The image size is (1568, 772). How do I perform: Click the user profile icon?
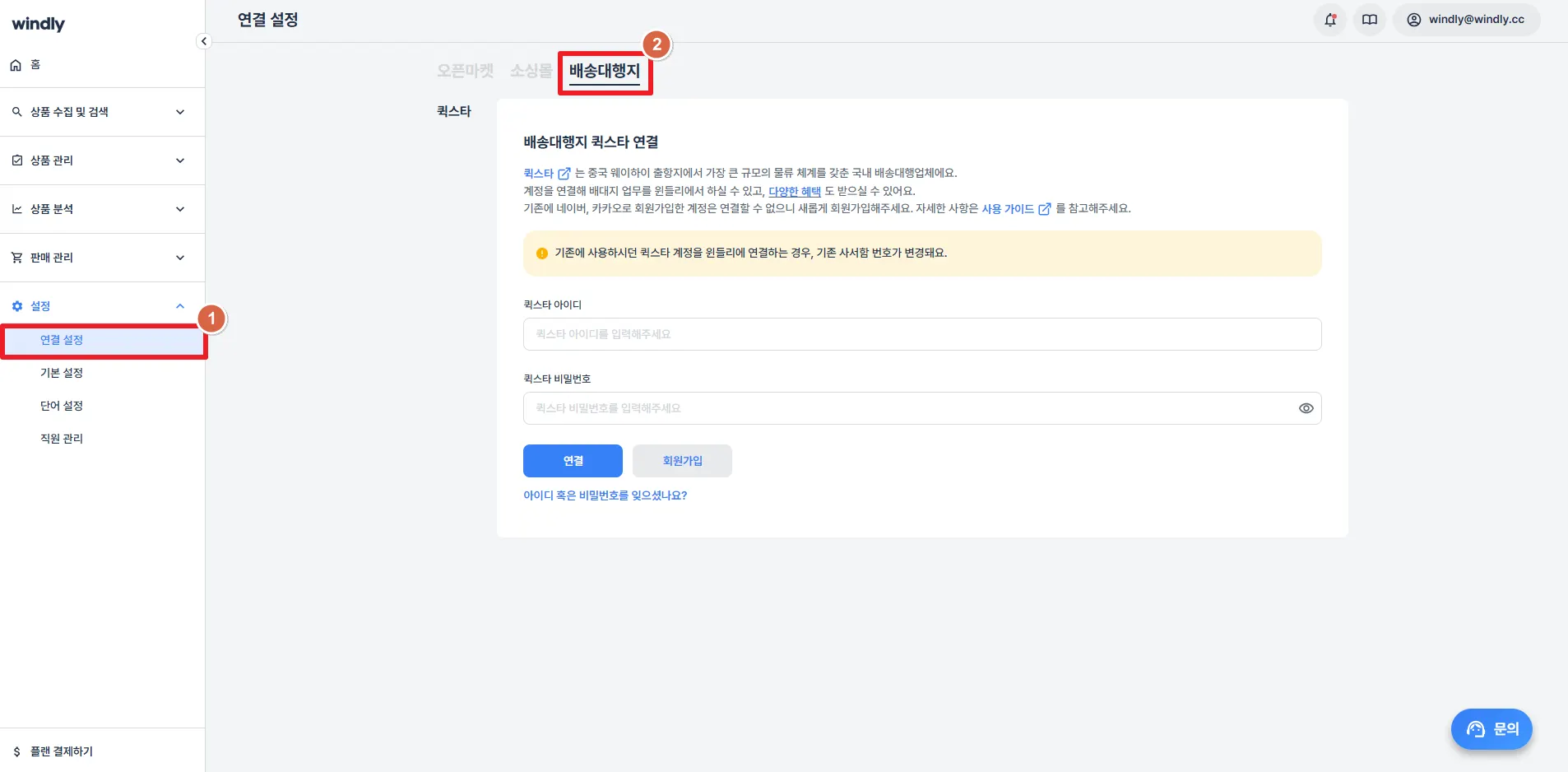[1413, 20]
